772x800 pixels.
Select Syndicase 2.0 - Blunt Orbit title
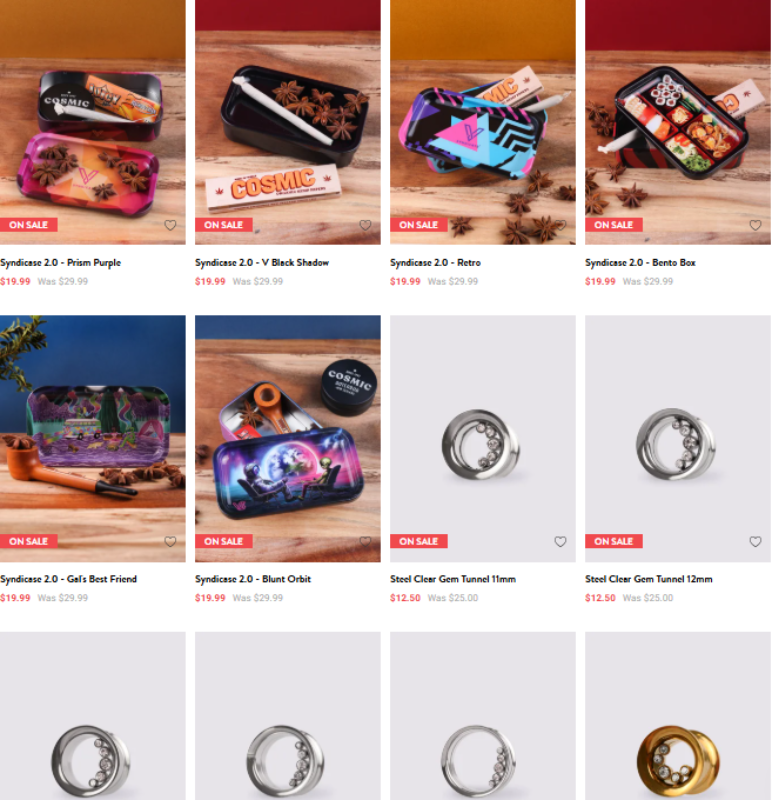pyautogui.click(x=253, y=579)
